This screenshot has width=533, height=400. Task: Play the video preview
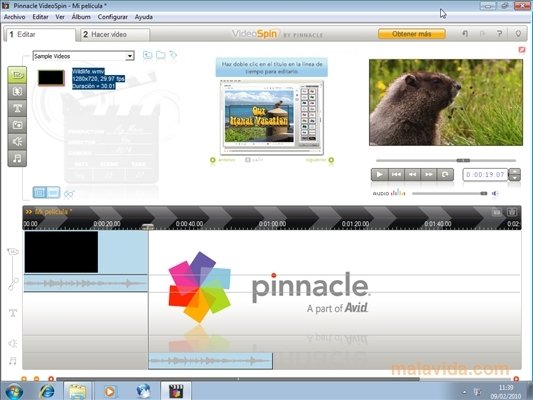[379, 174]
